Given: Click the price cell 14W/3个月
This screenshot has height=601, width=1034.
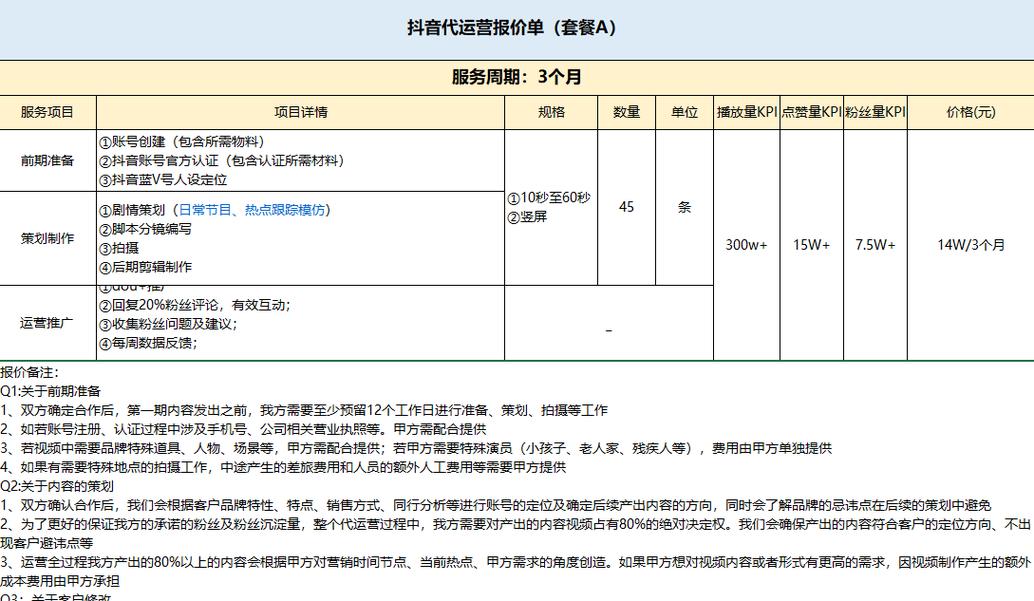Looking at the screenshot, I should tap(971, 245).
